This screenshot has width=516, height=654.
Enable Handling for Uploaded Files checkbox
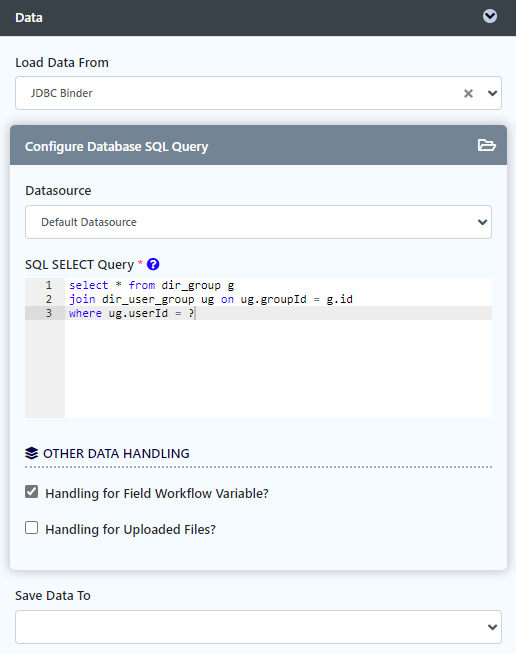[31, 528]
